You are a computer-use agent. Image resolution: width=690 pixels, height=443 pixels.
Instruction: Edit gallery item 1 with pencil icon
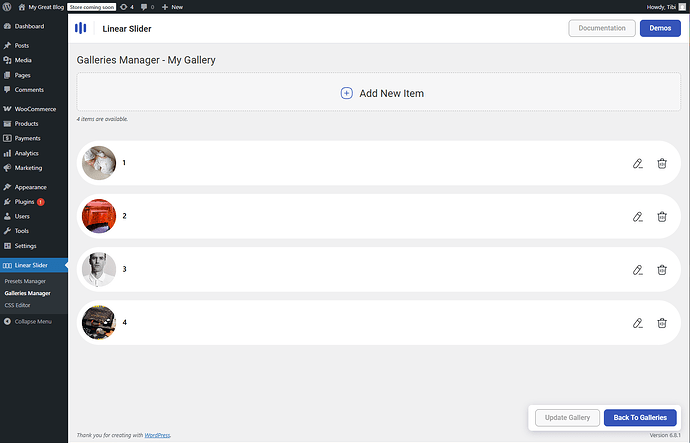coord(638,163)
